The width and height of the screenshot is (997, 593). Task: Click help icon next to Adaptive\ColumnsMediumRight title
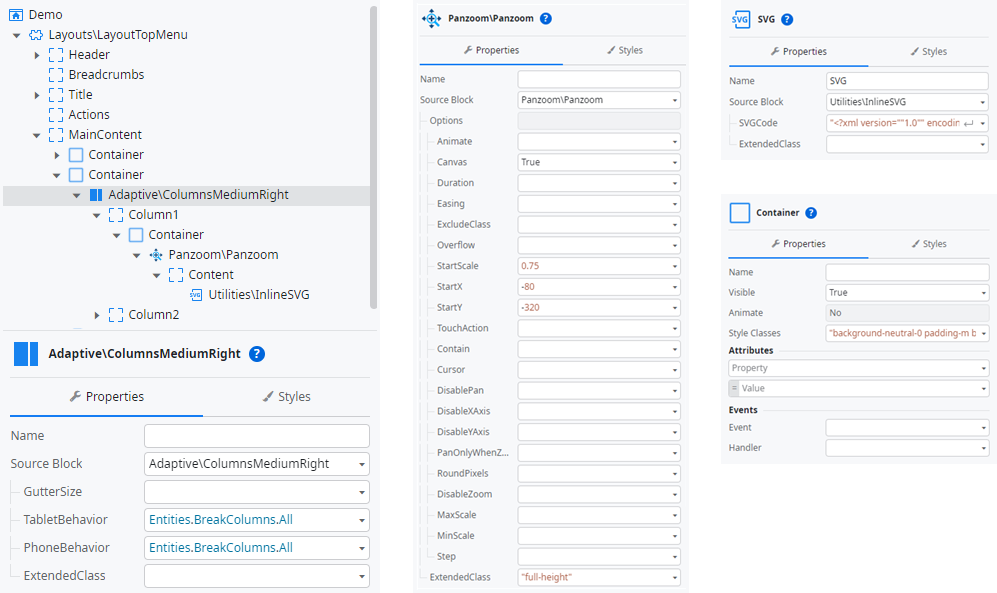[257, 353]
